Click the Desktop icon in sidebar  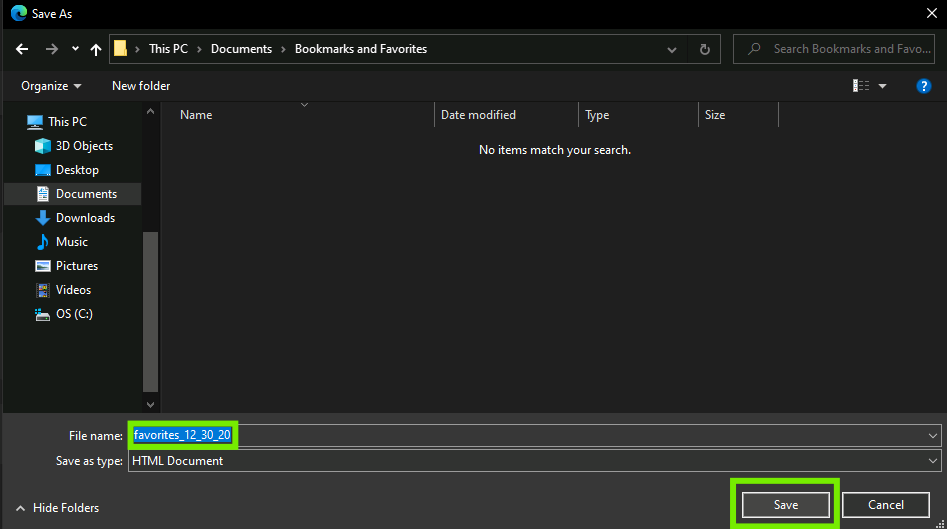42,170
